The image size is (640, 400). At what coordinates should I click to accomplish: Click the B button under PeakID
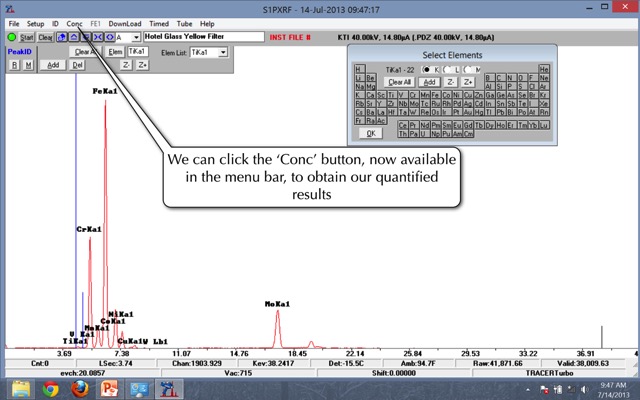pos(14,65)
